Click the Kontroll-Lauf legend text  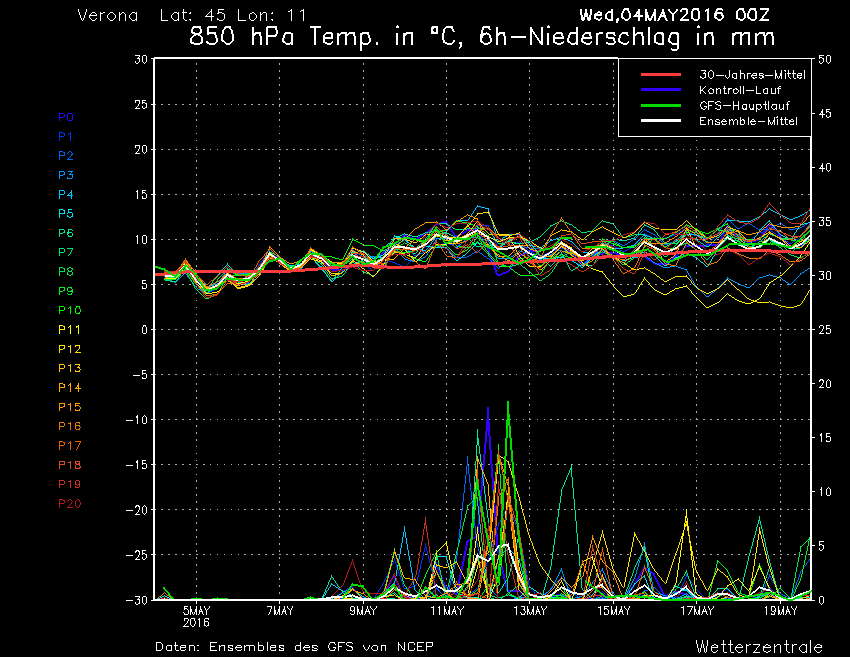(x=740, y=90)
